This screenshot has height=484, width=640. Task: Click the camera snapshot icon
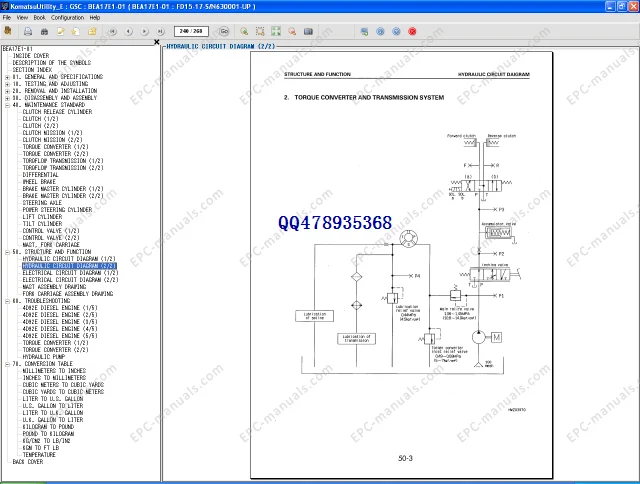308,31
